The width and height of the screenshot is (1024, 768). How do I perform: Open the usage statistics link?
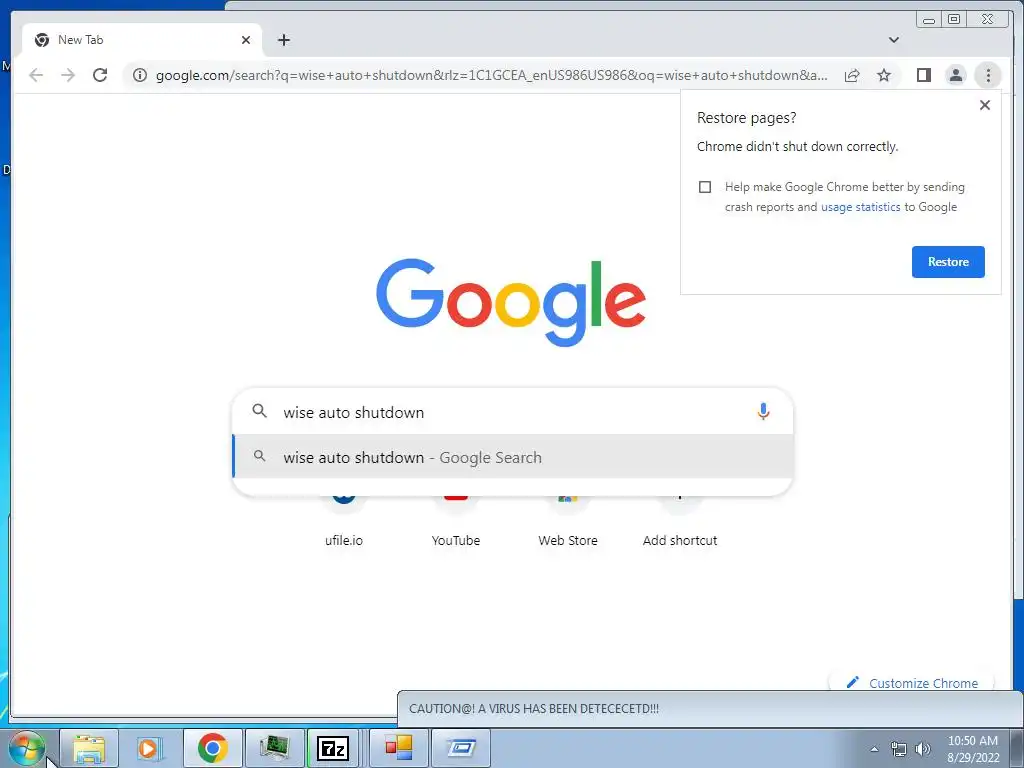860,207
